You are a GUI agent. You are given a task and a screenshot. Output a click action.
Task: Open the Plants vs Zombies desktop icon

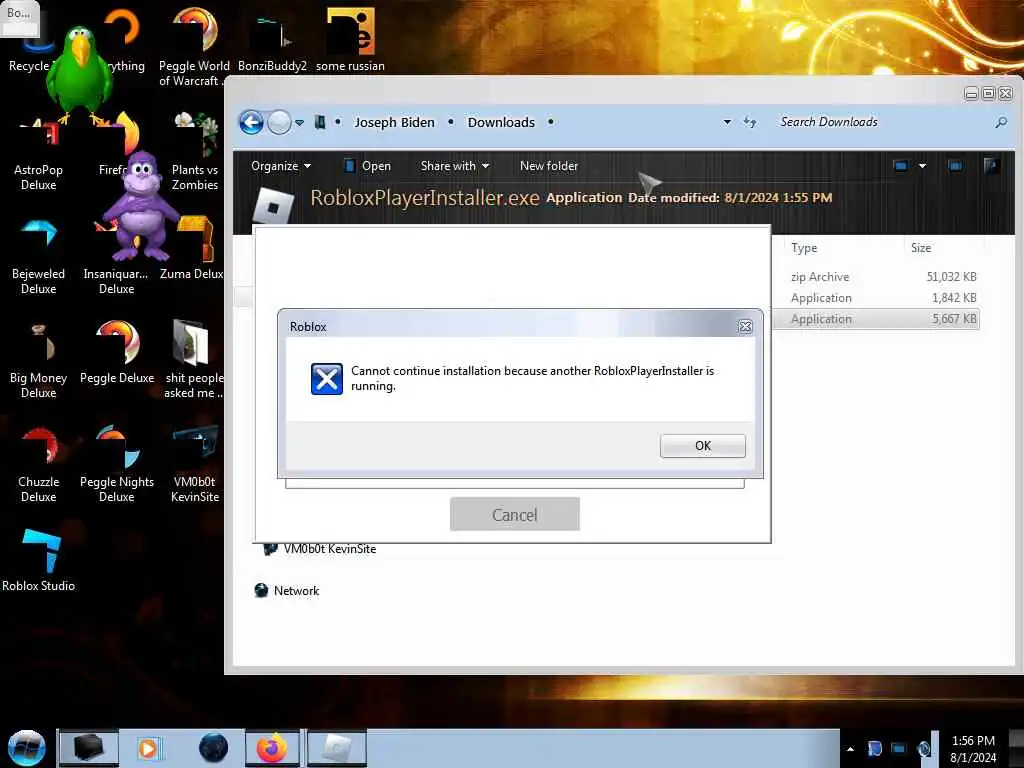pyautogui.click(x=195, y=152)
